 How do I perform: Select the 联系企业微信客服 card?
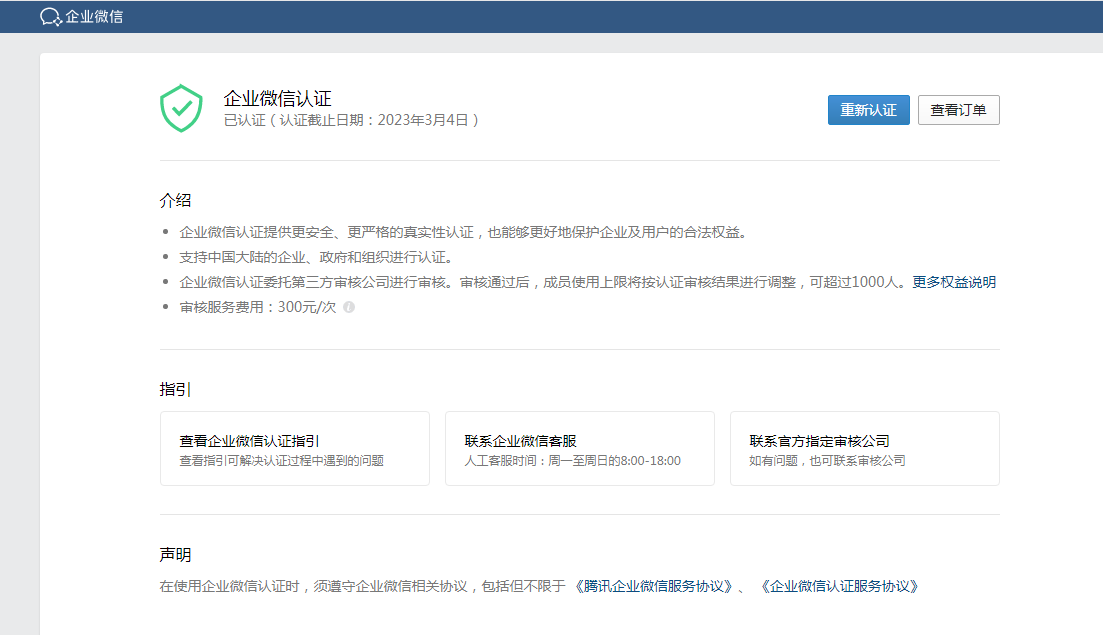coord(580,449)
